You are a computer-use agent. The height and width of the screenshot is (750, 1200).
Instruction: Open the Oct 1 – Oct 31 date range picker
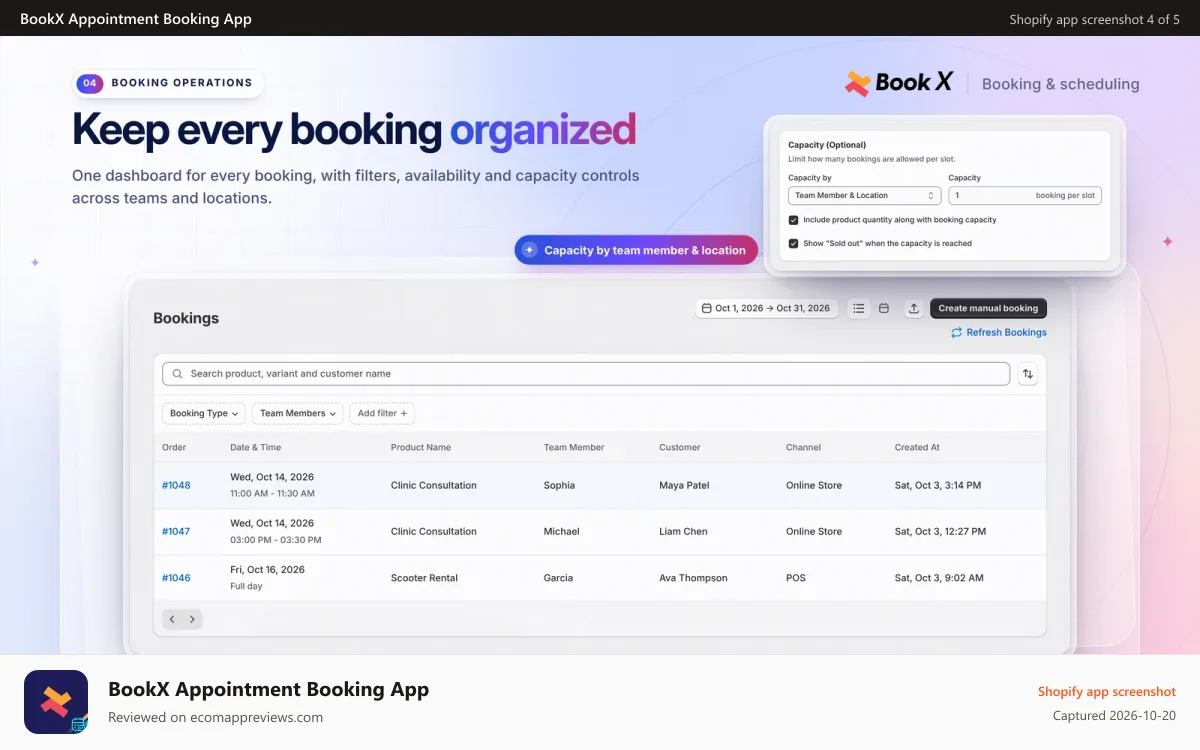(767, 308)
